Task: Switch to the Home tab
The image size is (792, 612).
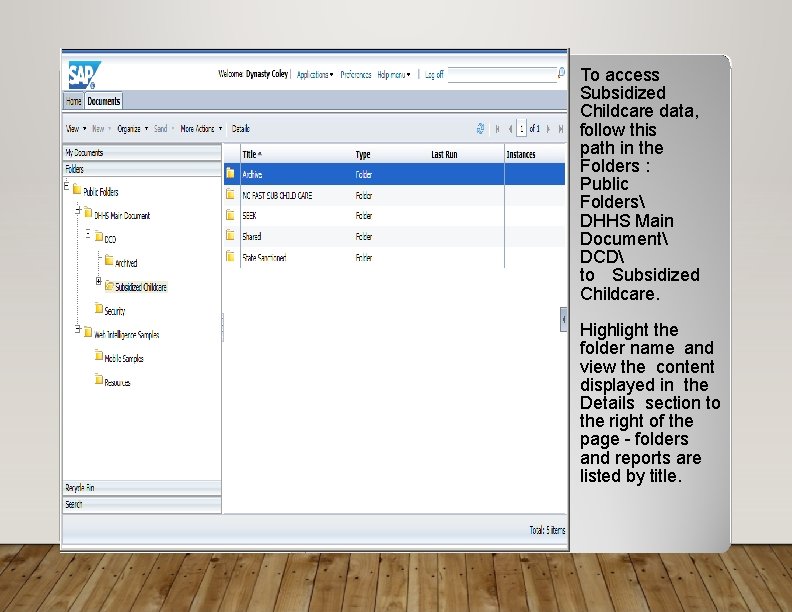Action: (x=74, y=101)
